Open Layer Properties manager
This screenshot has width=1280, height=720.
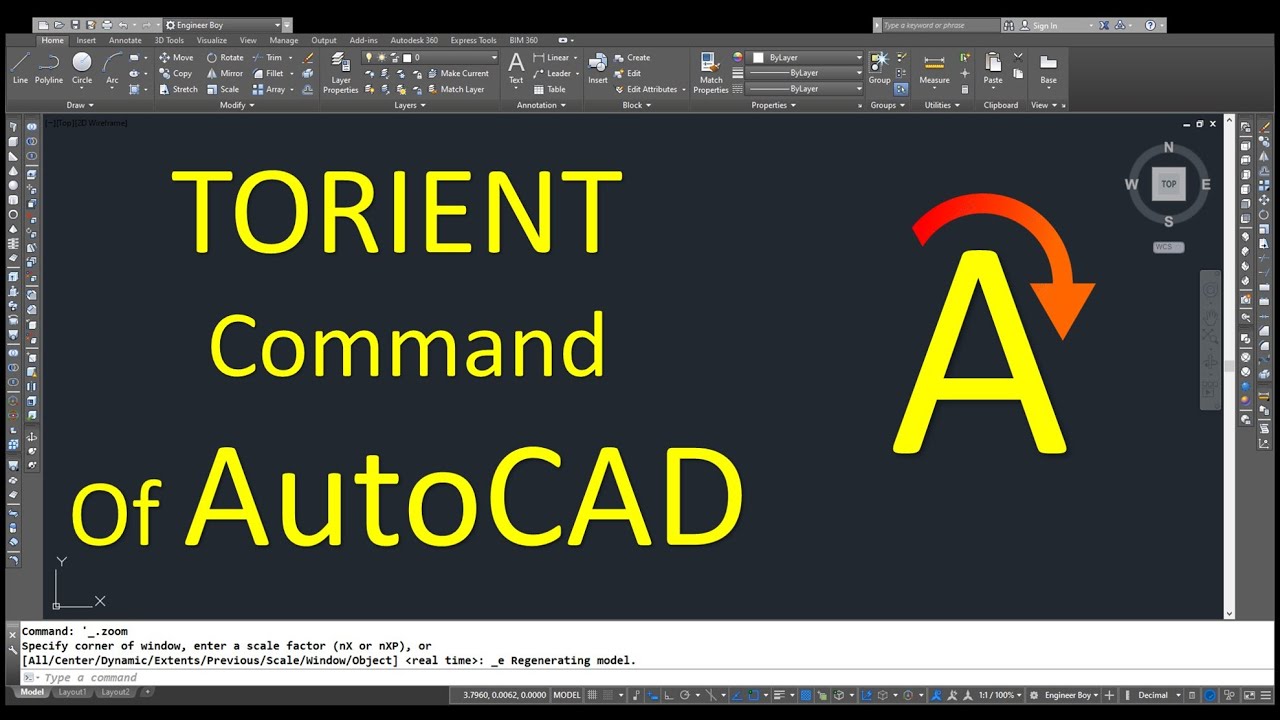point(340,72)
